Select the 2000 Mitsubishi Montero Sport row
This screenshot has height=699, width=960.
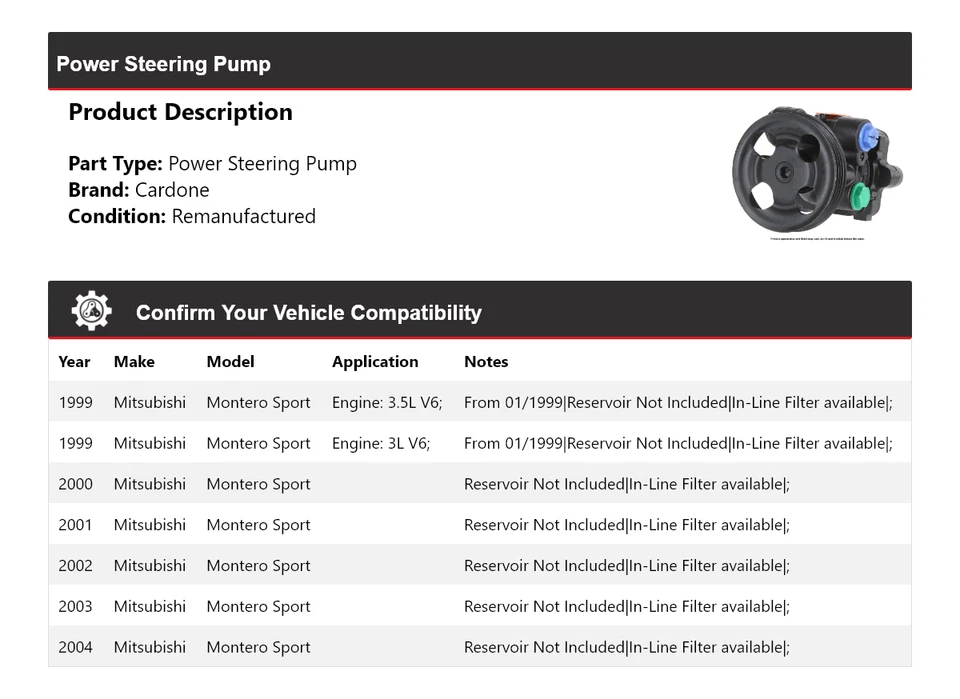(x=479, y=484)
